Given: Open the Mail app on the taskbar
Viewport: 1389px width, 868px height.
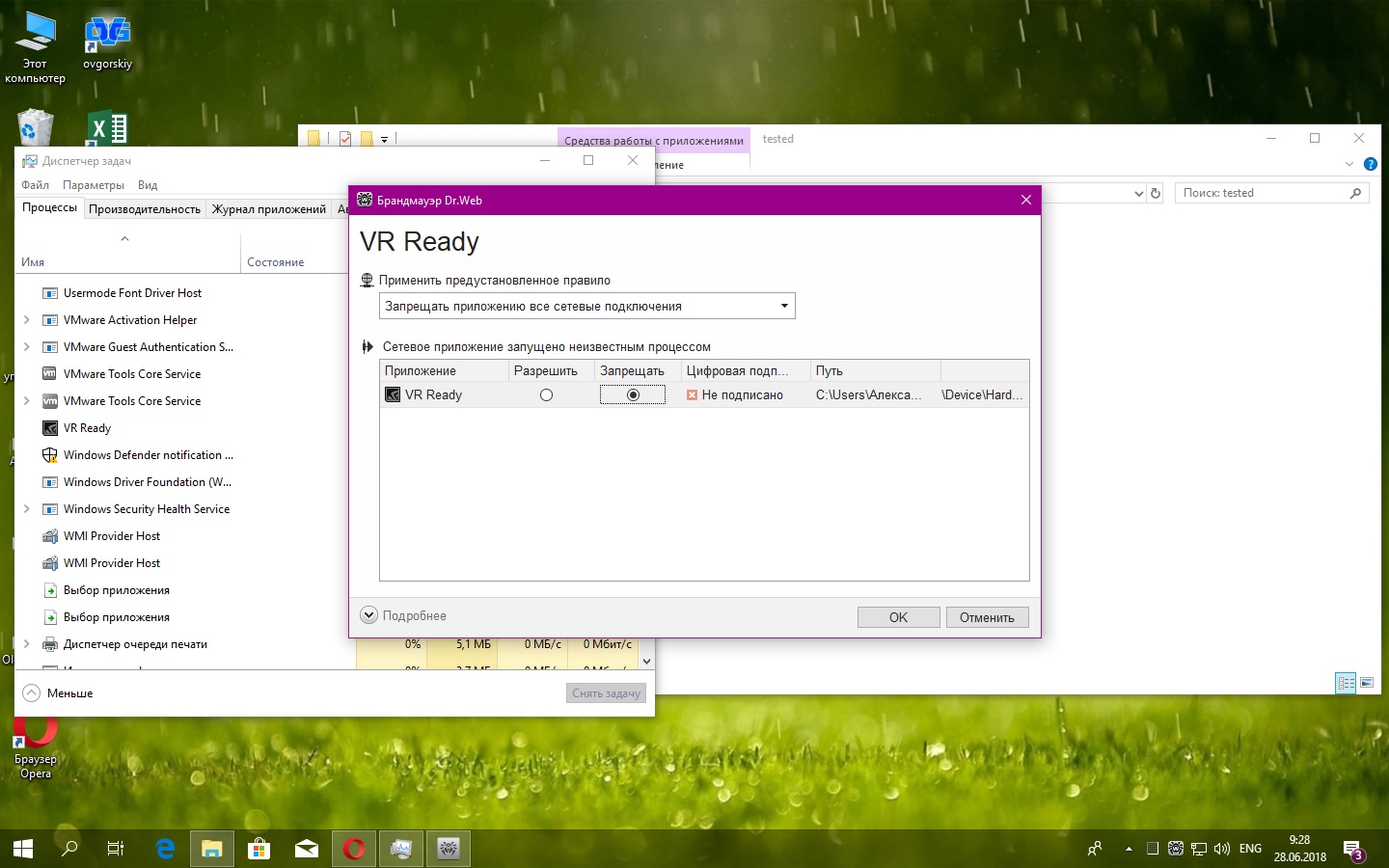Looking at the screenshot, I should point(307,849).
